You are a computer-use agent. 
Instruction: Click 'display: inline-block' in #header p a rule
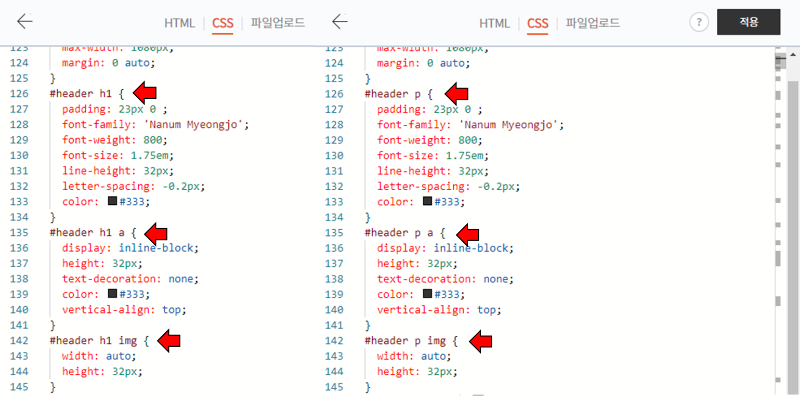(445, 248)
